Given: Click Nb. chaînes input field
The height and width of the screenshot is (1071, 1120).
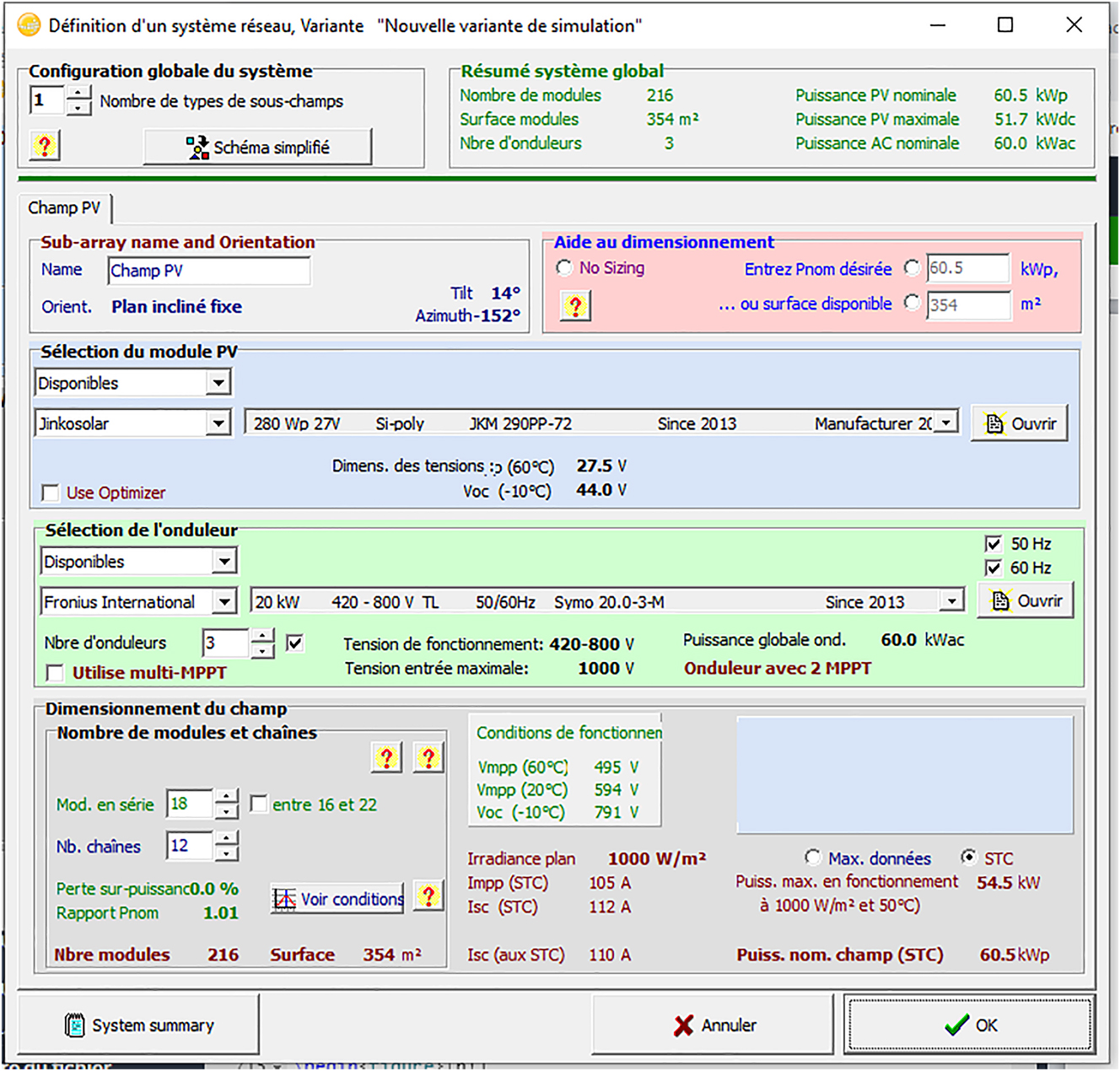Looking at the screenshot, I should [191, 846].
